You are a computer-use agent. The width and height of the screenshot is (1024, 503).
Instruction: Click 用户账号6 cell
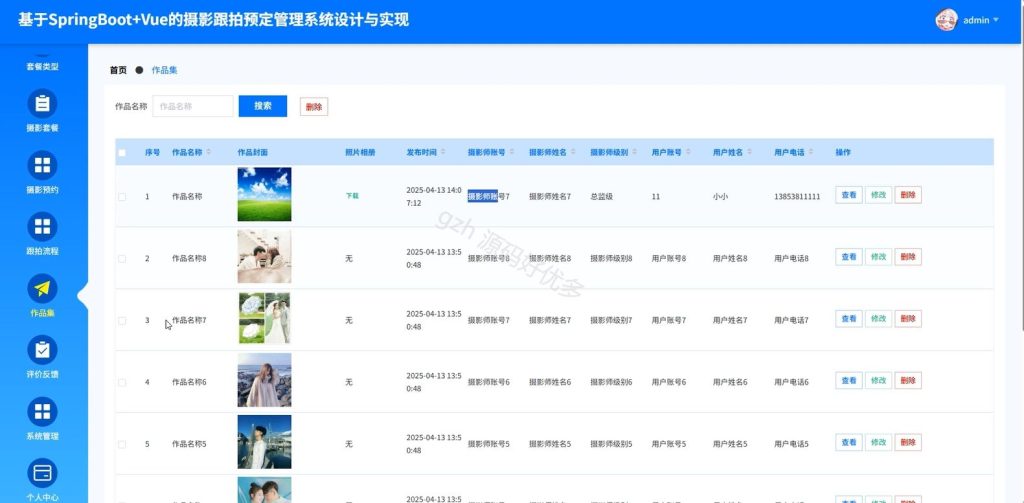(669, 382)
